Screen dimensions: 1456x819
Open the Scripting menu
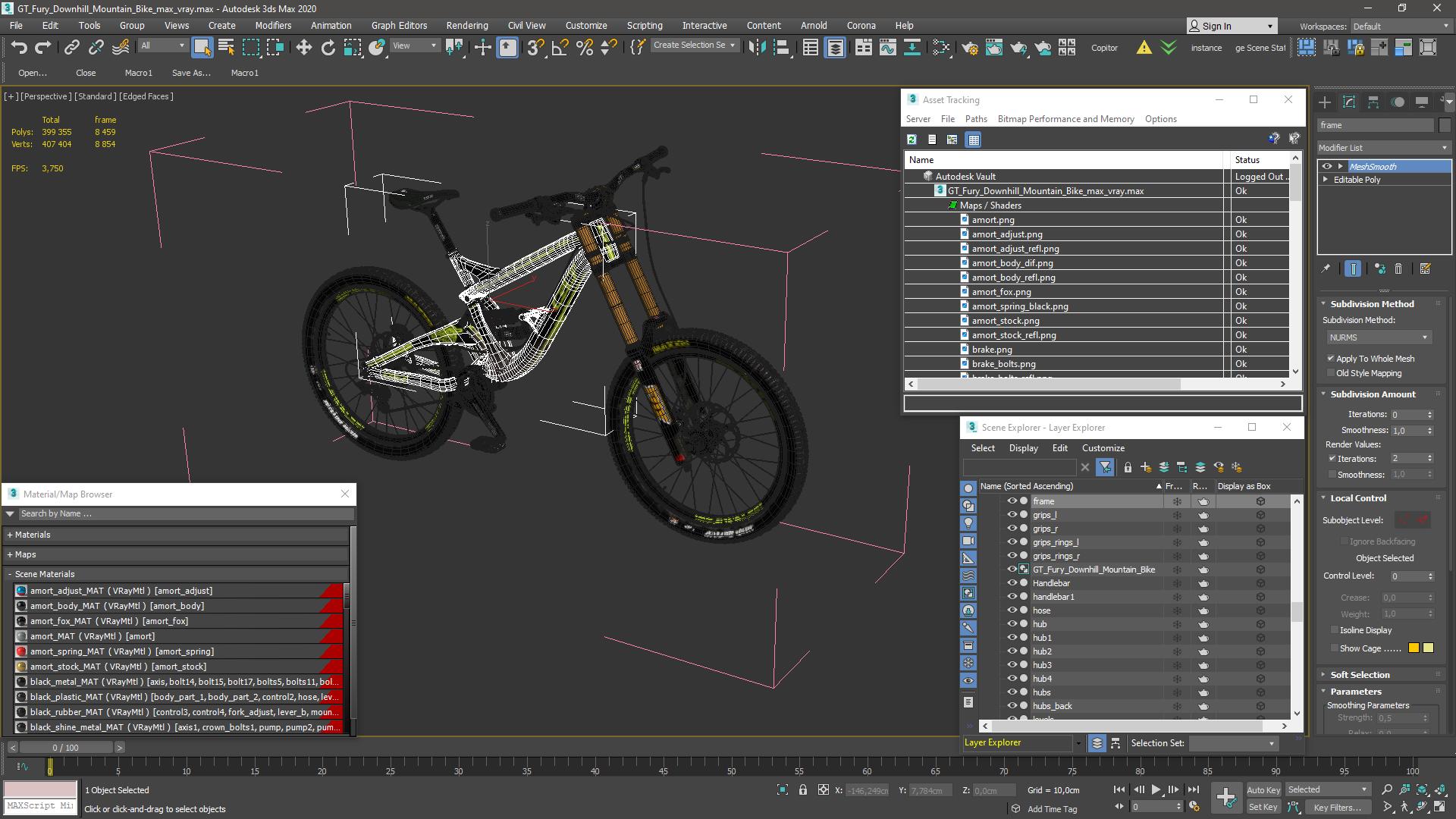pyautogui.click(x=644, y=25)
